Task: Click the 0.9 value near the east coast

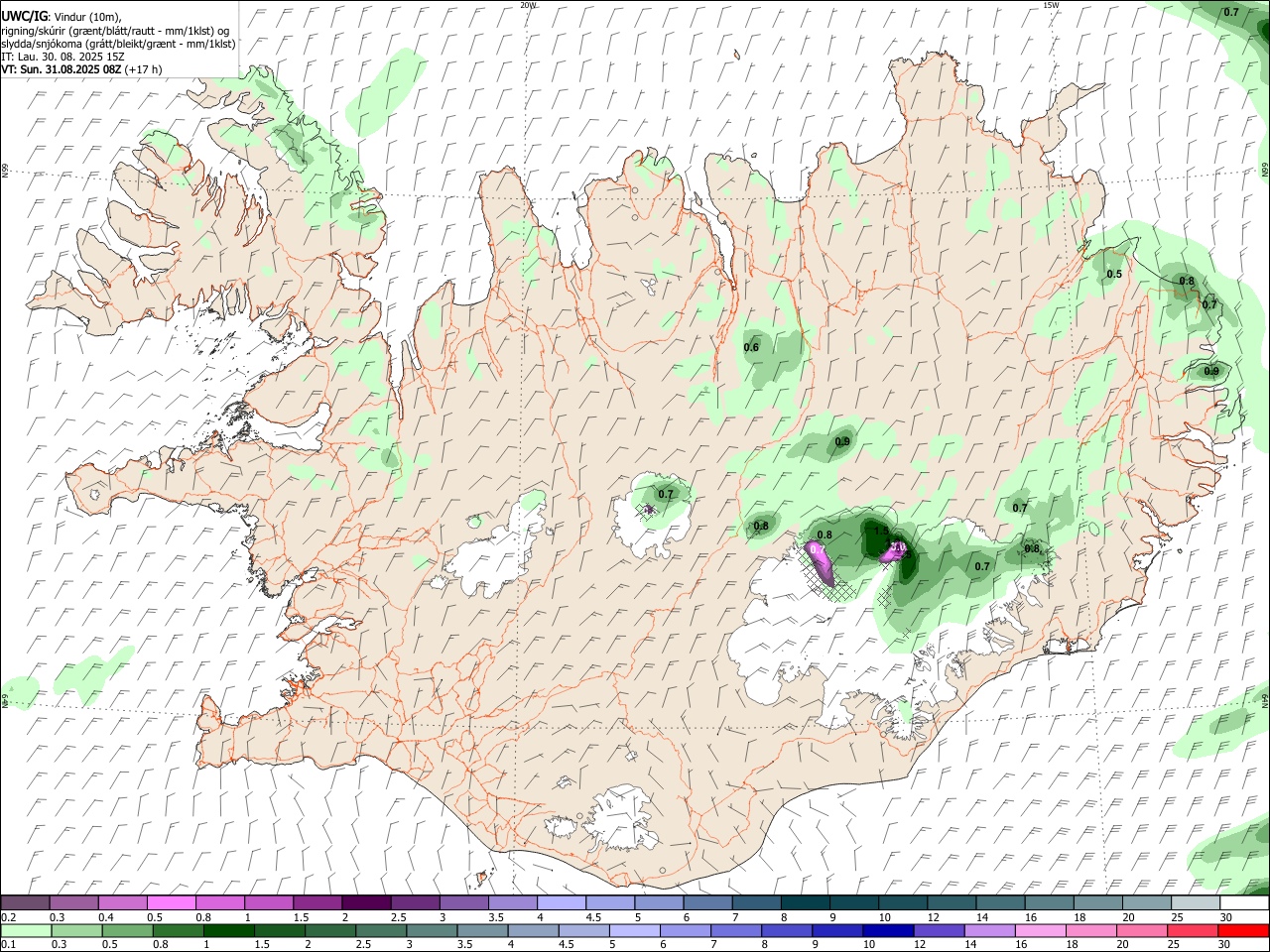Action: pyautogui.click(x=1211, y=371)
